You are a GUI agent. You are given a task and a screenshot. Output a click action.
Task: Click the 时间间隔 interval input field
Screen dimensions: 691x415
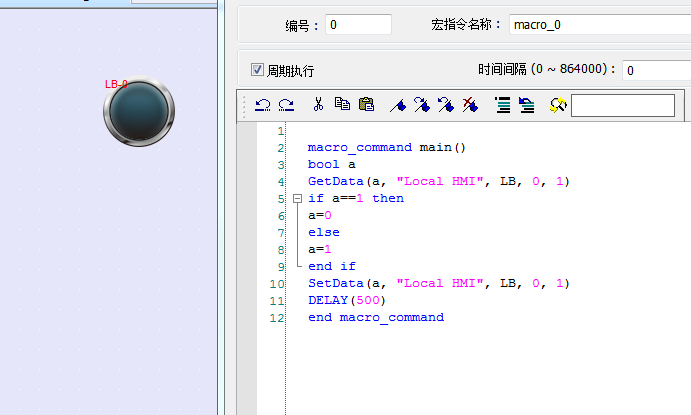(655, 71)
